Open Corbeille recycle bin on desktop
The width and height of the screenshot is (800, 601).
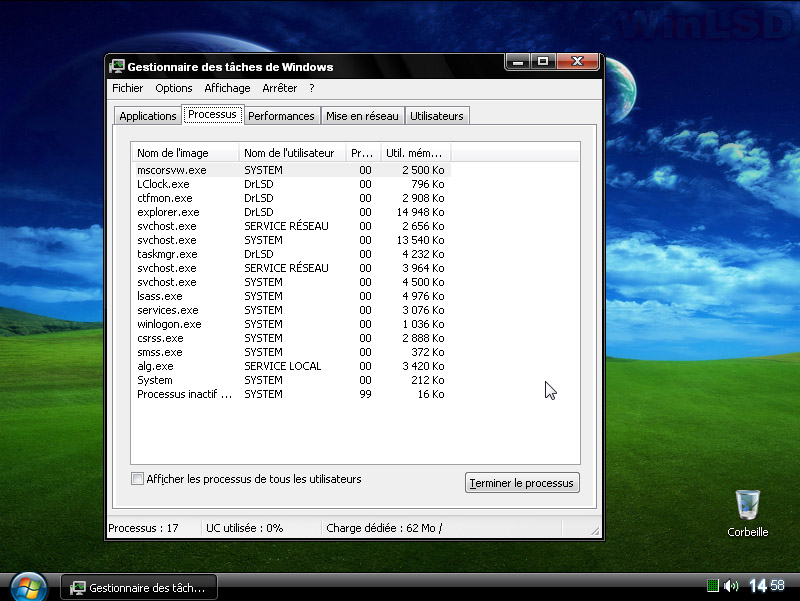tap(747, 513)
